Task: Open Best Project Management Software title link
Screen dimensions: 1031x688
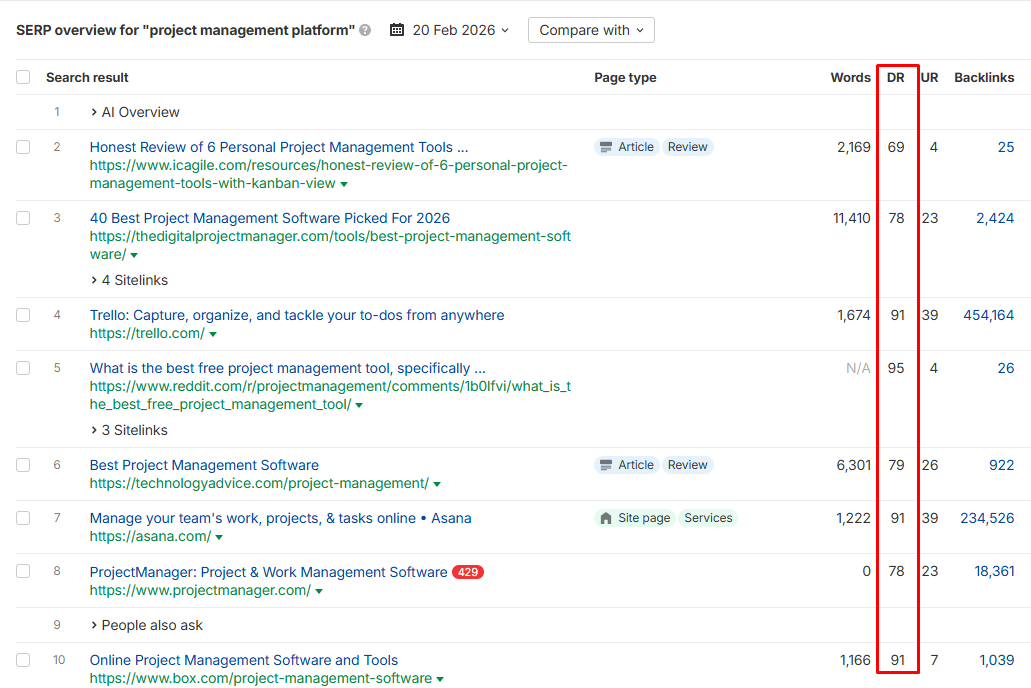Action: (204, 466)
